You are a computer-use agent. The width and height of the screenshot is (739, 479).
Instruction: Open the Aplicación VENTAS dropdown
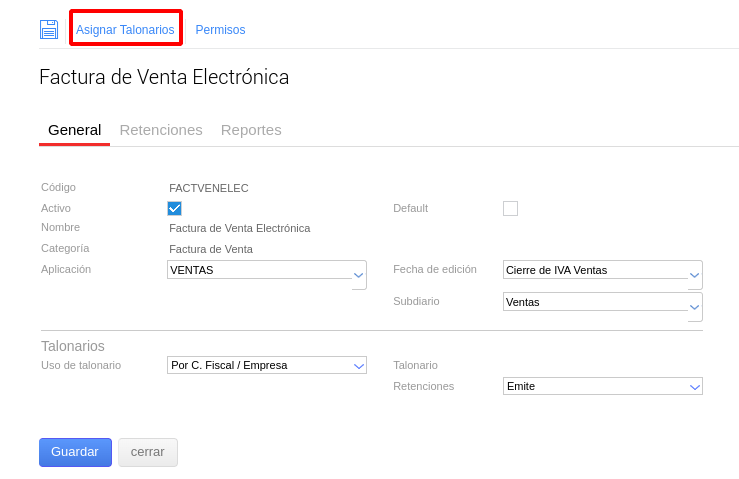pyautogui.click(x=260, y=270)
